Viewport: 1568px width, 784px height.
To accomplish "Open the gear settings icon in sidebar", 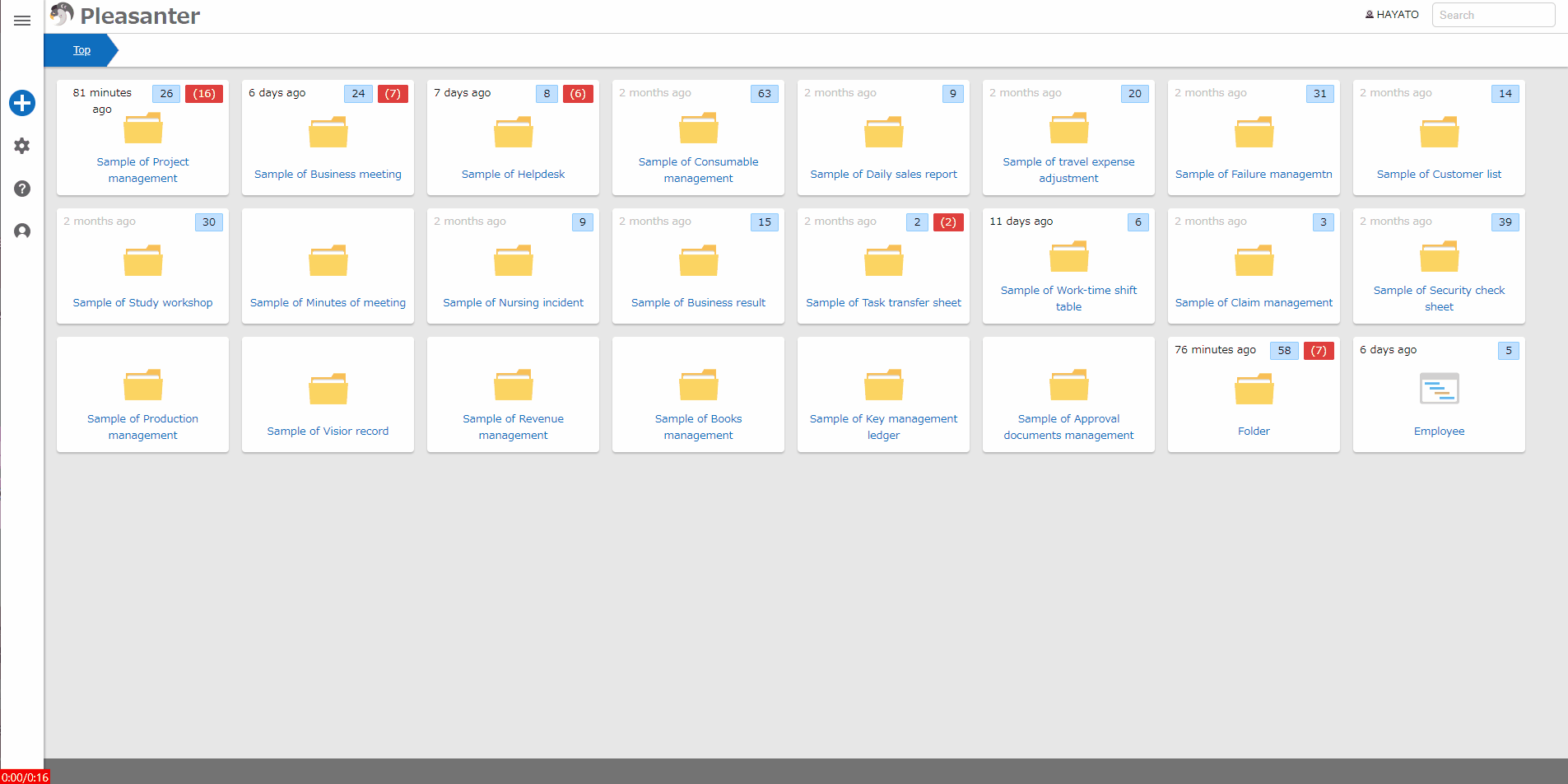I will [x=22, y=146].
